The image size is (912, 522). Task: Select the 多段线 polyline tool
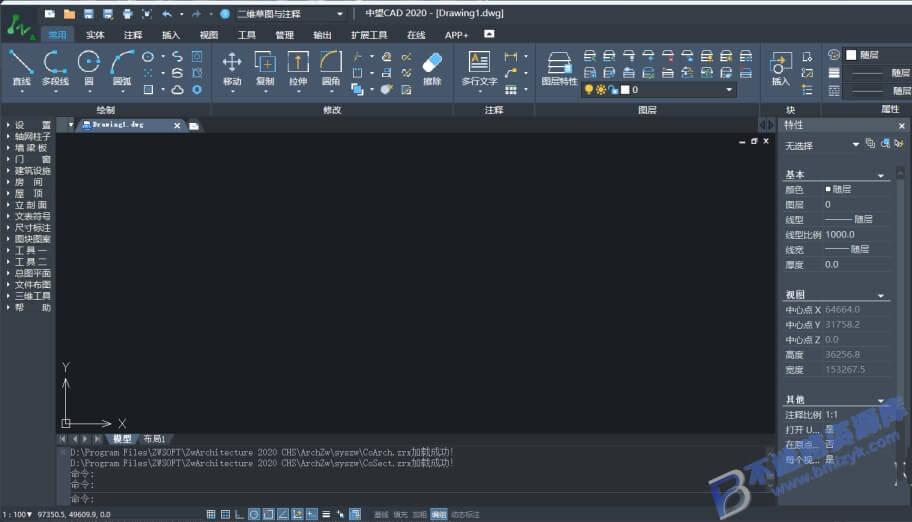(55, 68)
